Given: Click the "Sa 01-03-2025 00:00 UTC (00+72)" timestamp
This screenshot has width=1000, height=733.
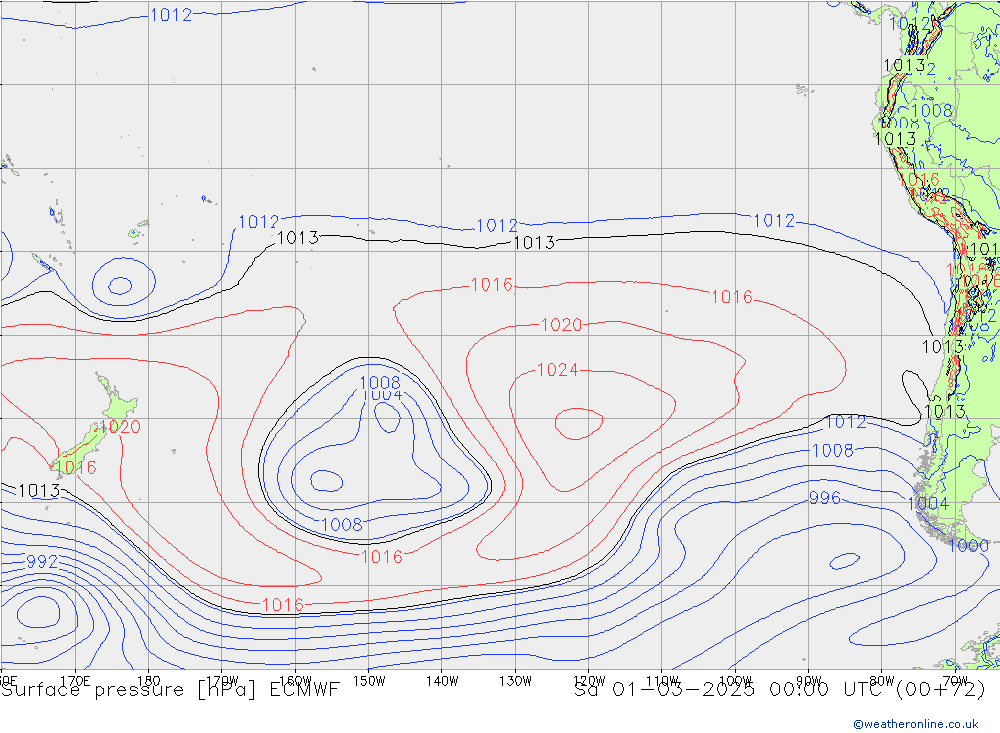Looking at the screenshot, I should click(x=779, y=690).
